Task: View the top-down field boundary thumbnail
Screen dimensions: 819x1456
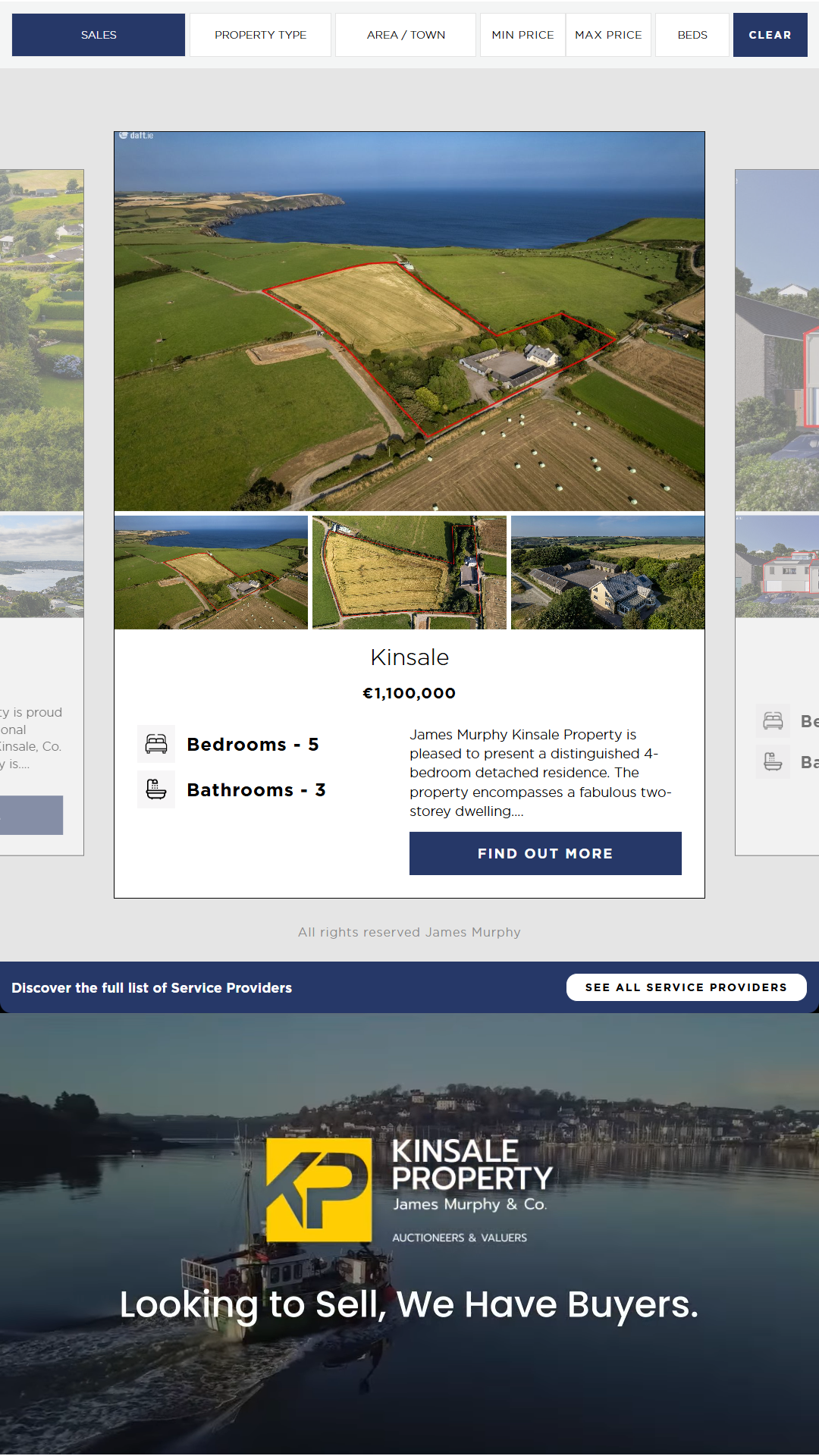Action: click(409, 573)
